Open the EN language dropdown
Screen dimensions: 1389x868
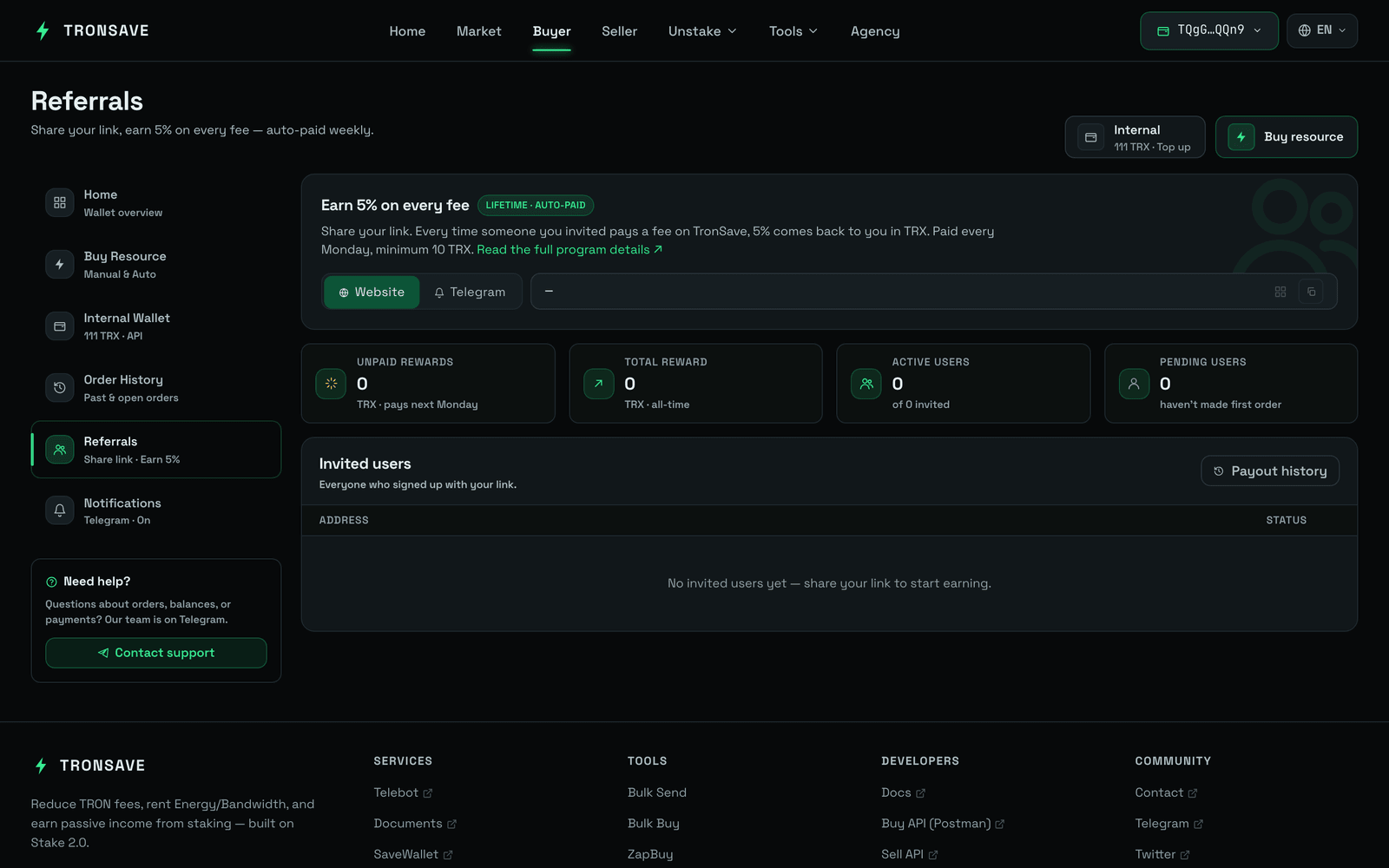pyautogui.click(x=1322, y=30)
